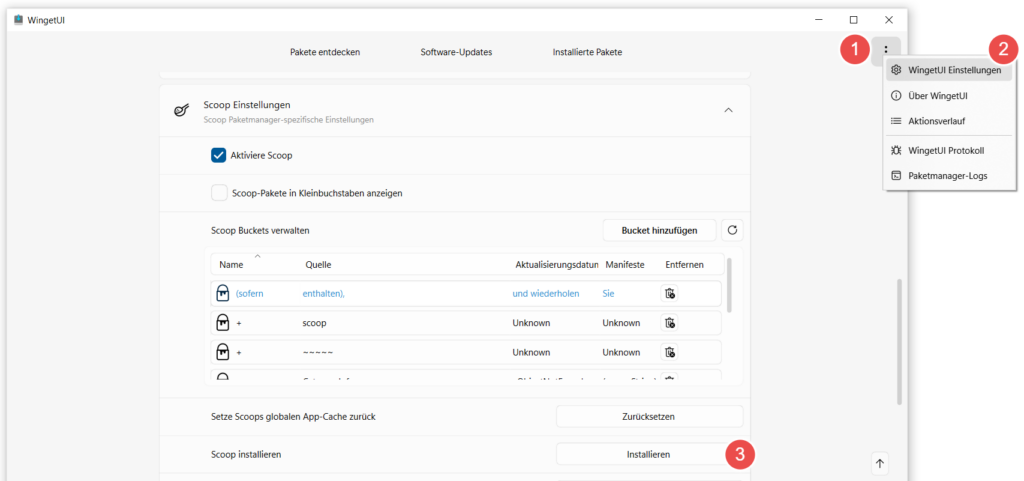
Task: Click the settings page vertical scrollbar
Action: tap(900, 342)
